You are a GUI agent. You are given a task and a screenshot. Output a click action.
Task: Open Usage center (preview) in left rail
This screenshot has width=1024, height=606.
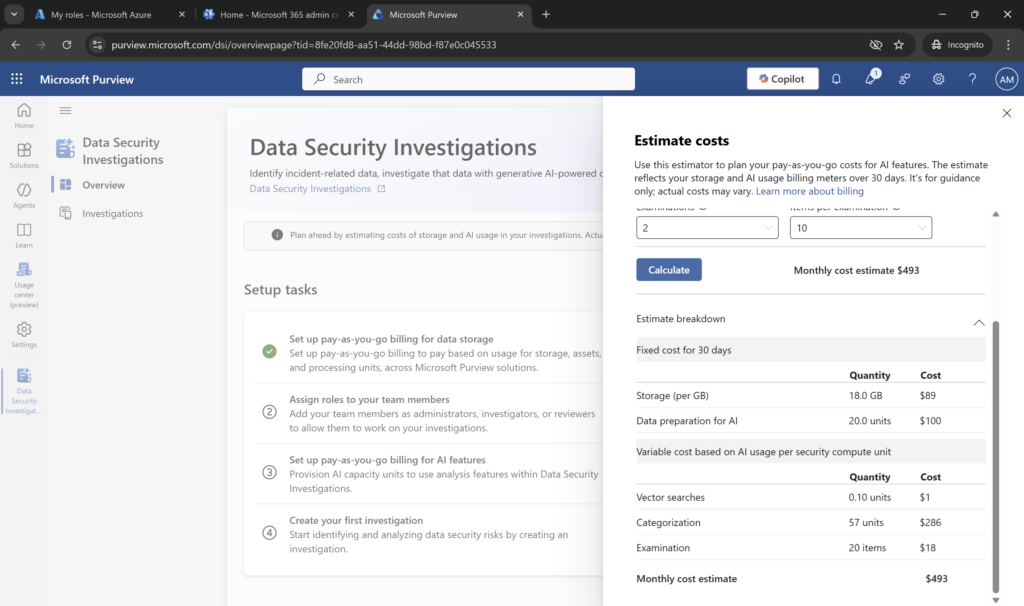point(24,283)
